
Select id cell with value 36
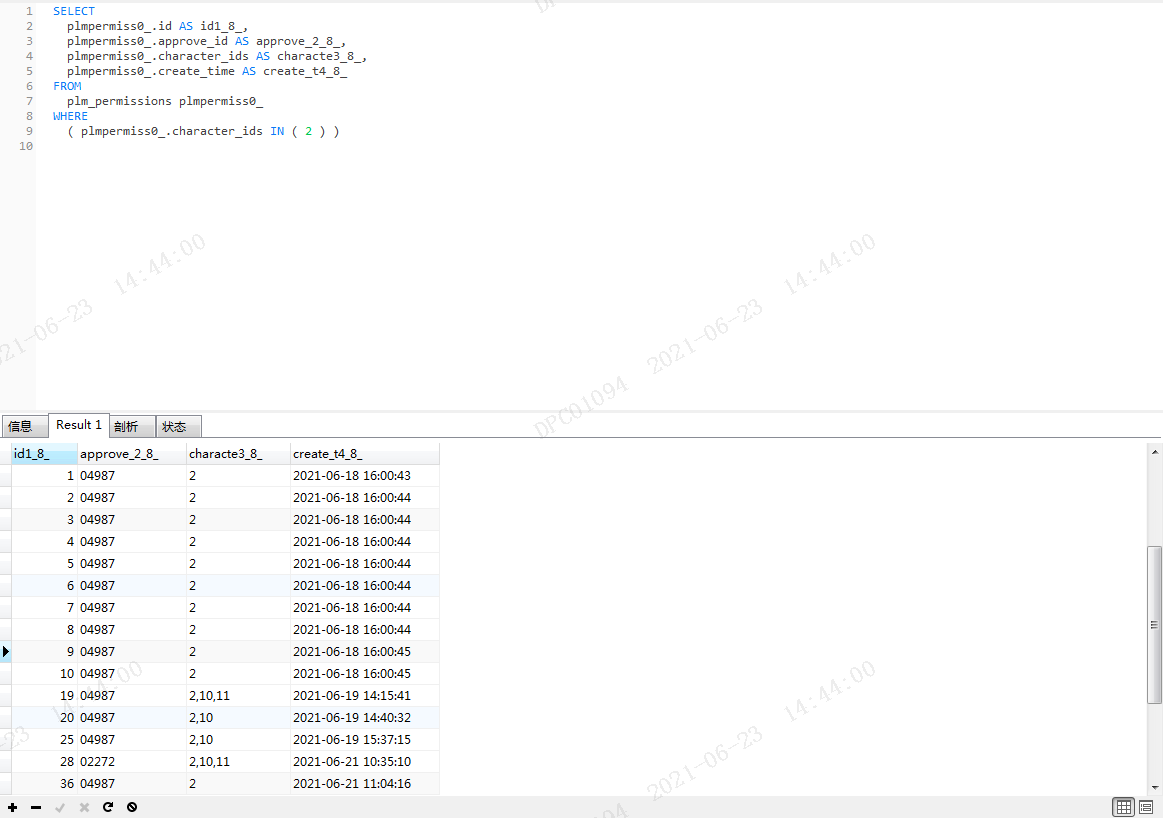point(44,784)
